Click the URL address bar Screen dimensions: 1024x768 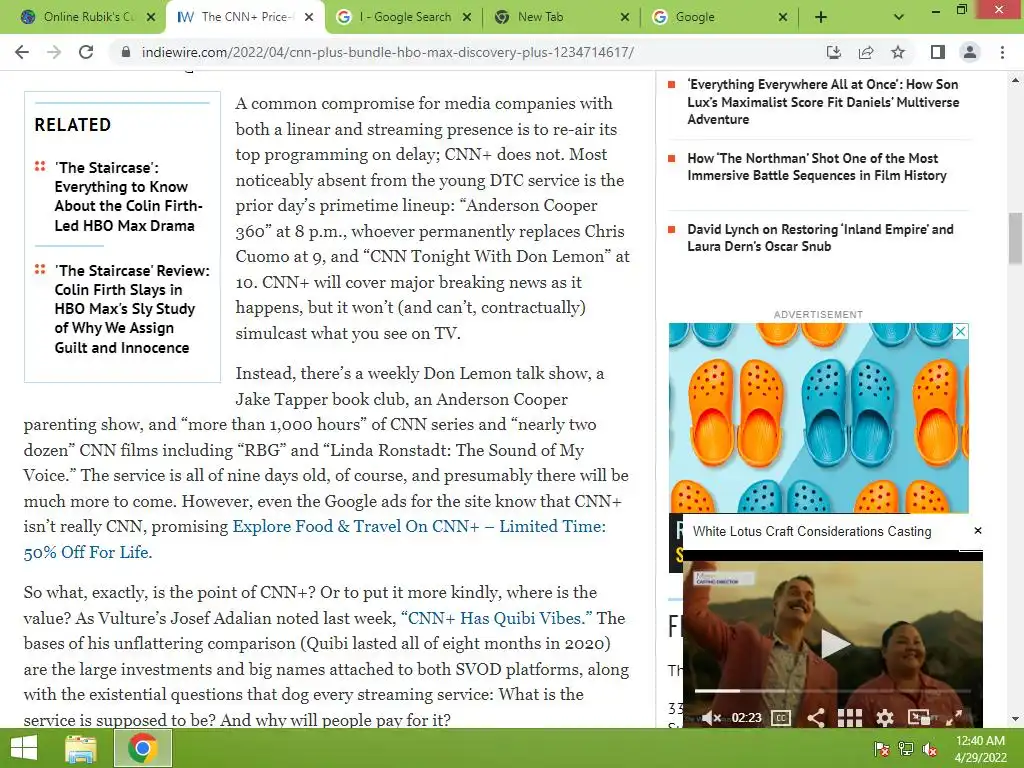tap(387, 52)
